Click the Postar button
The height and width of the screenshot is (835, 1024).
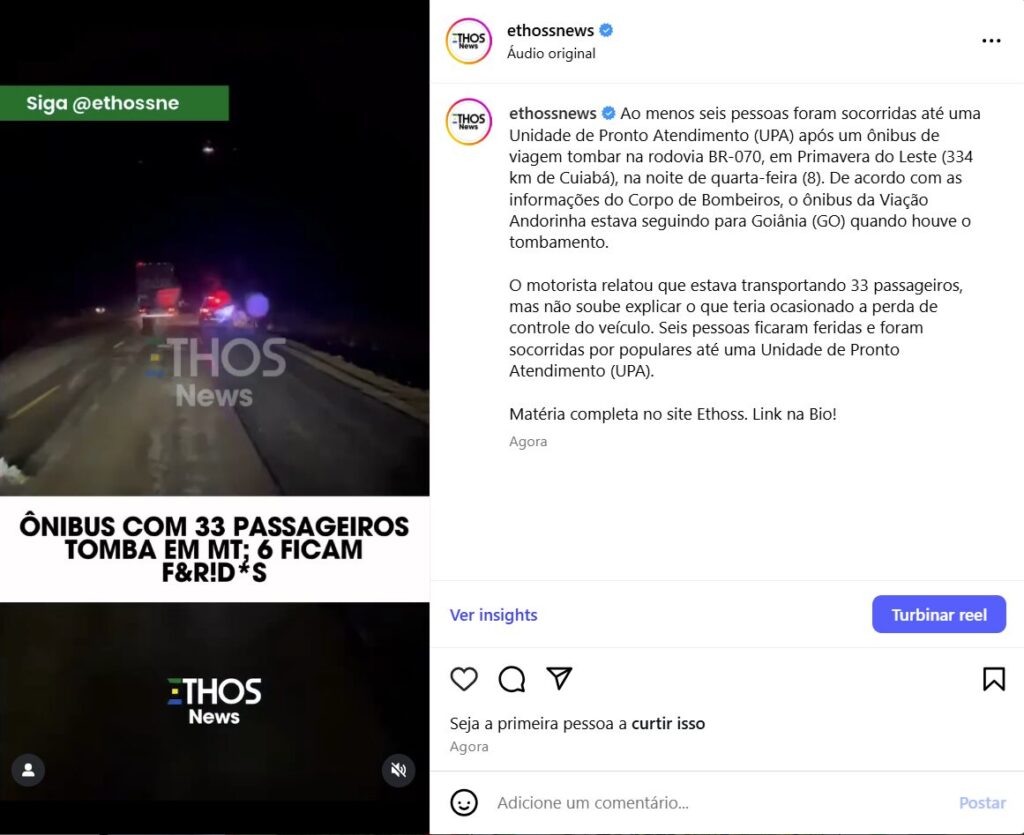click(x=982, y=802)
